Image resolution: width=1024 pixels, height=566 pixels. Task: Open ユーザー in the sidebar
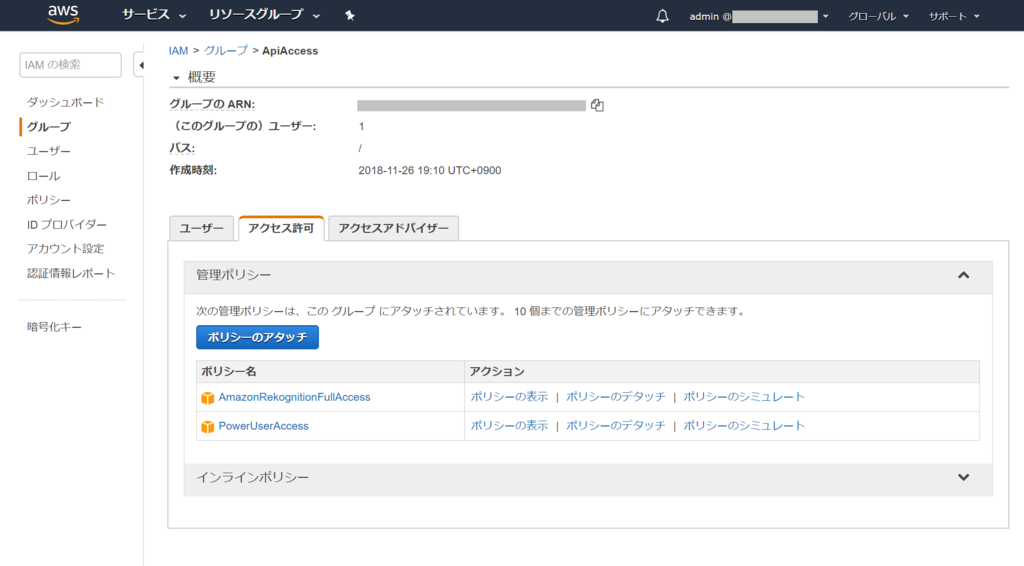48,151
